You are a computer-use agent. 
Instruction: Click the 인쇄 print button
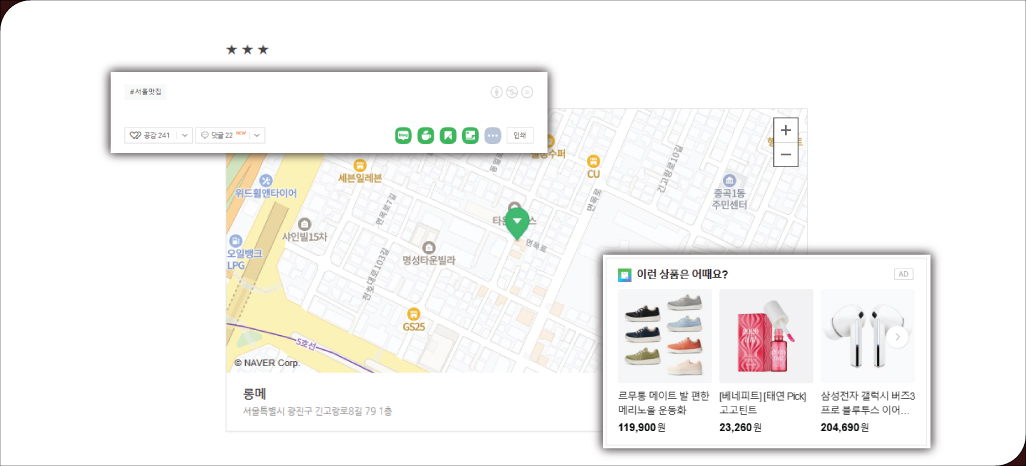[x=520, y=135]
